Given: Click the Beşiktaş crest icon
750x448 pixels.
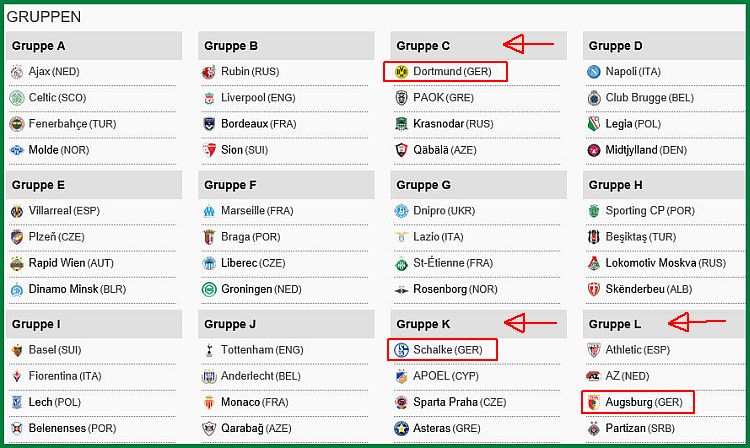Looking at the screenshot, I should point(594,237).
